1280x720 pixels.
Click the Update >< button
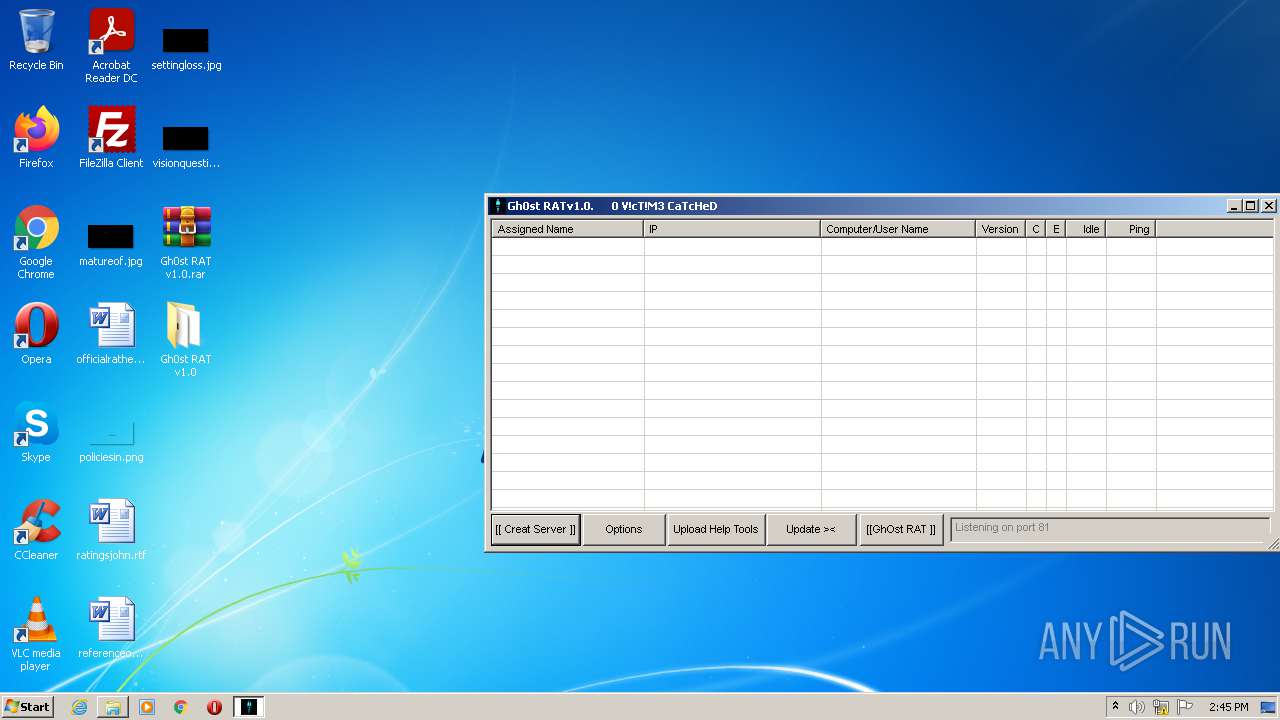(x=810, y=529)
